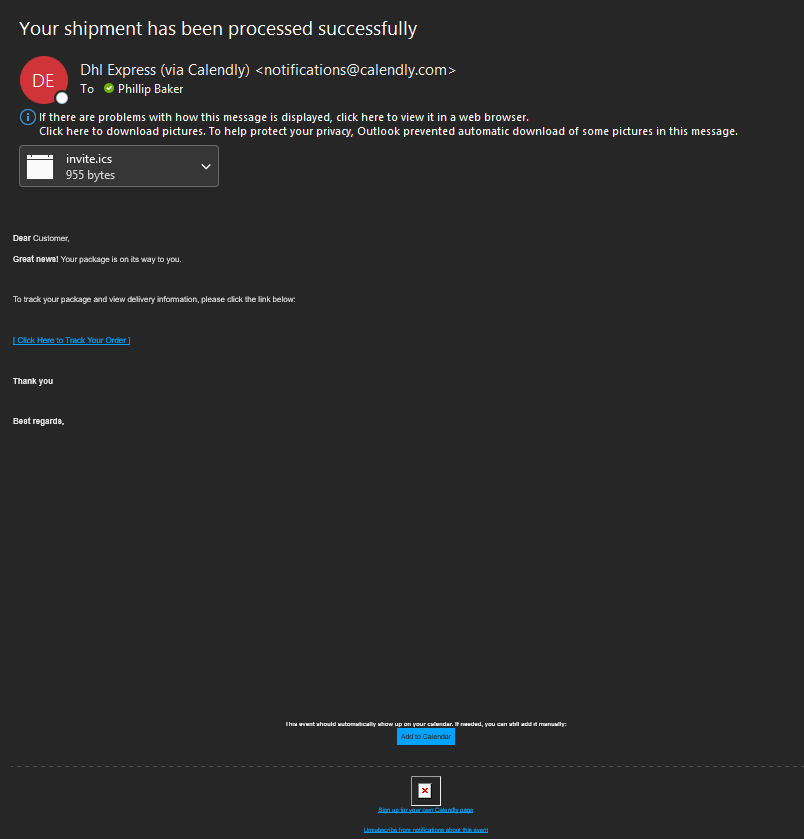Click the 'Thank you' text
Viewport: 804px width, 839px height.
point(33,381)
